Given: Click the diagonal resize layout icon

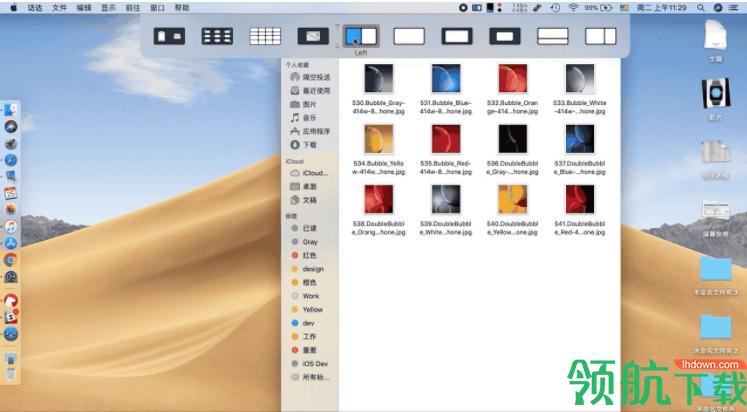Looking at the screenshot, I should [x=313, y=36].
